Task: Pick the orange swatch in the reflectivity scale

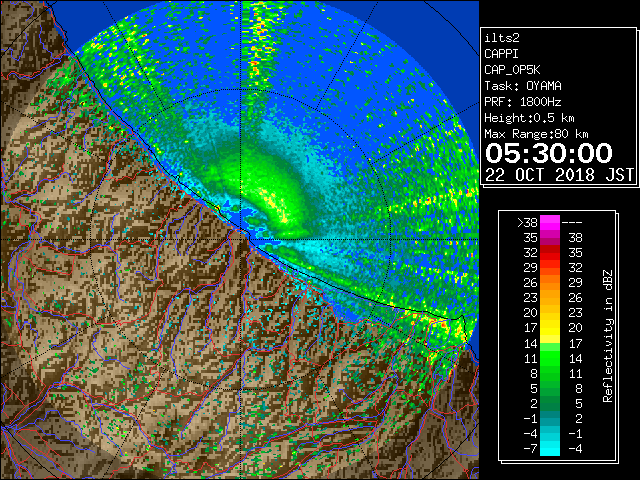Action: click(550, 282)
